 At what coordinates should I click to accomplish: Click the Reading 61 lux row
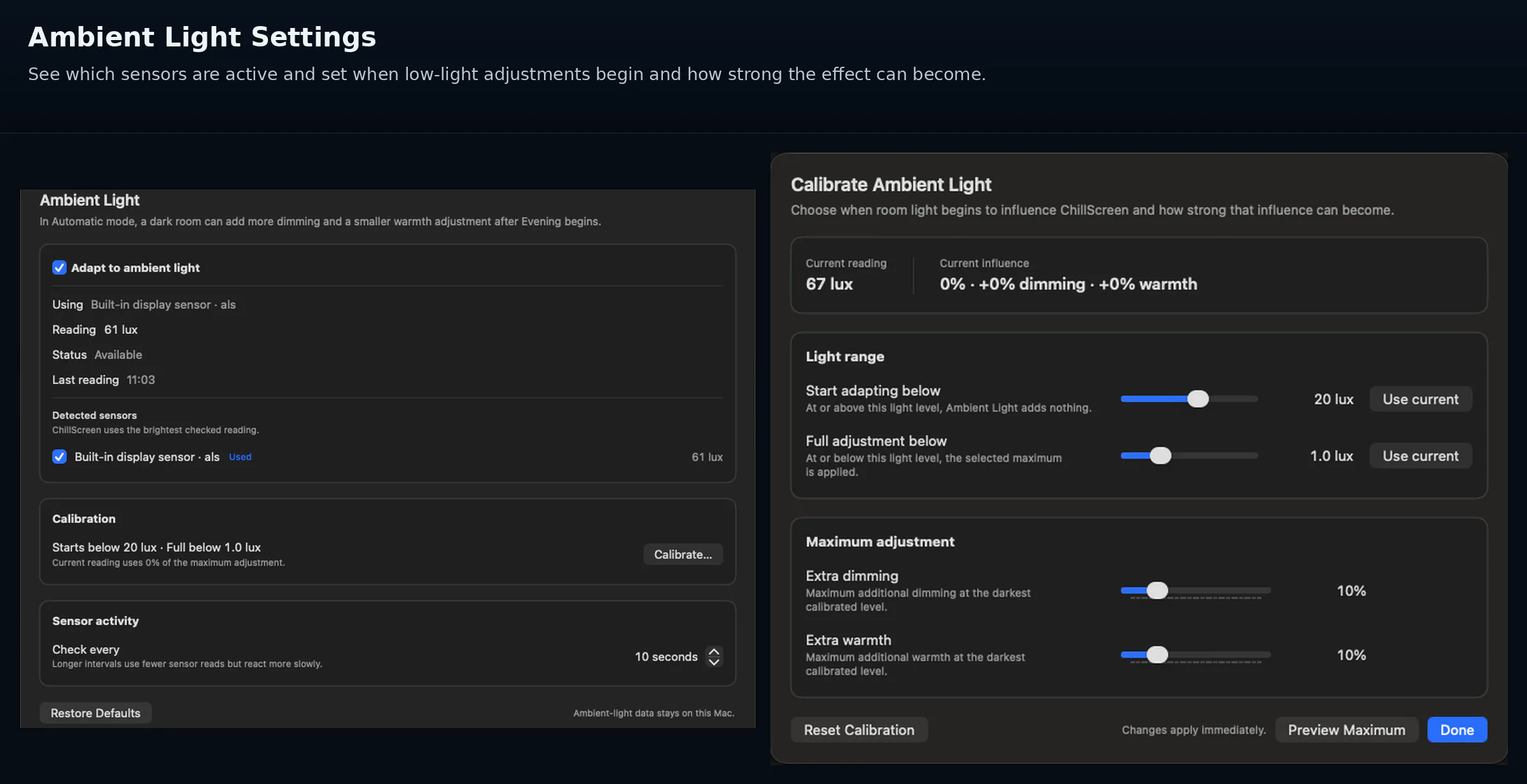[x=95, y=329]
